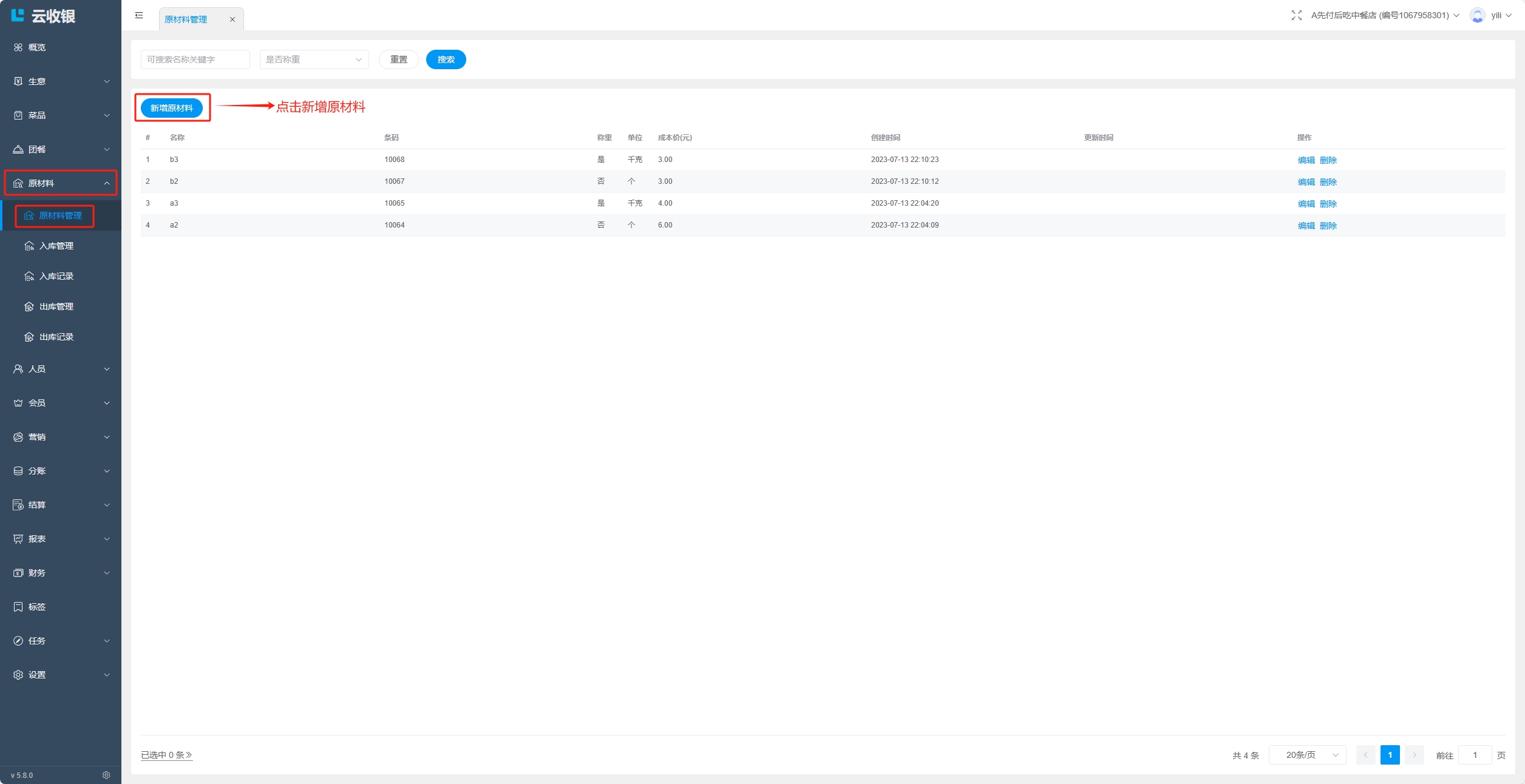The width and height of the screenshot is (1525, 784).
Task: Click the user avatar icon
Action: pos(1477,15)
